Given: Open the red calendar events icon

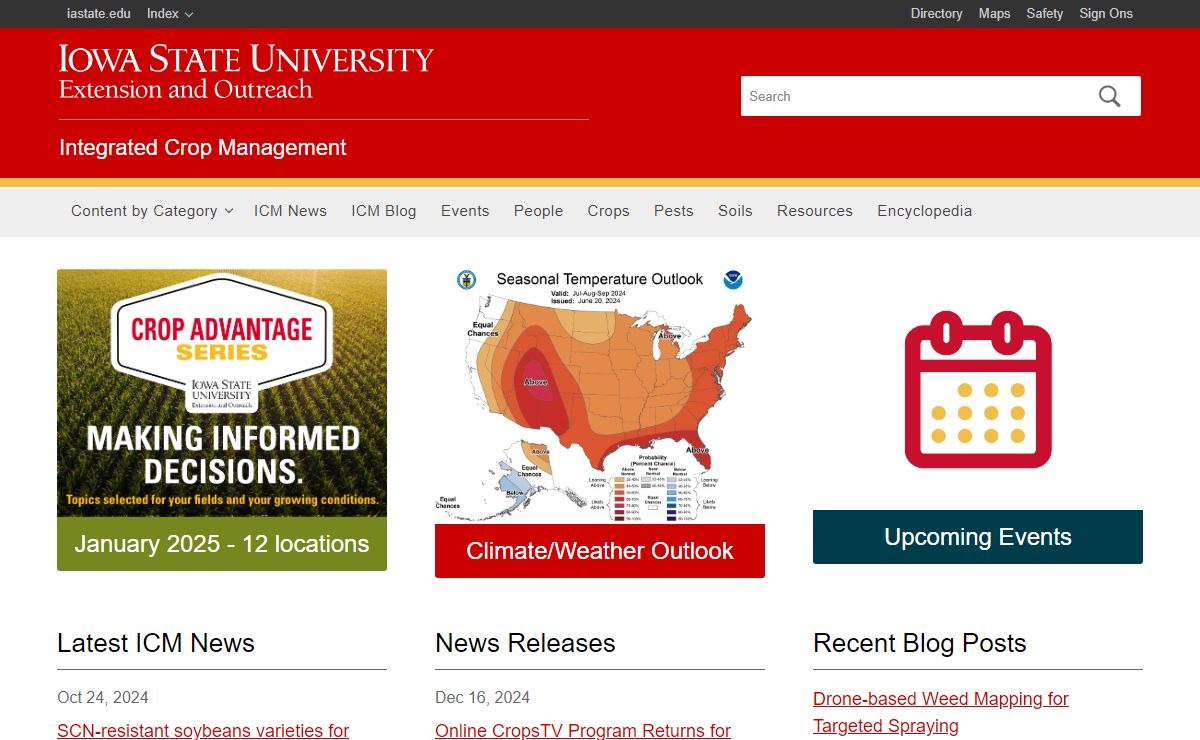Looking at the screenshot, I should [x=978, y=390].
